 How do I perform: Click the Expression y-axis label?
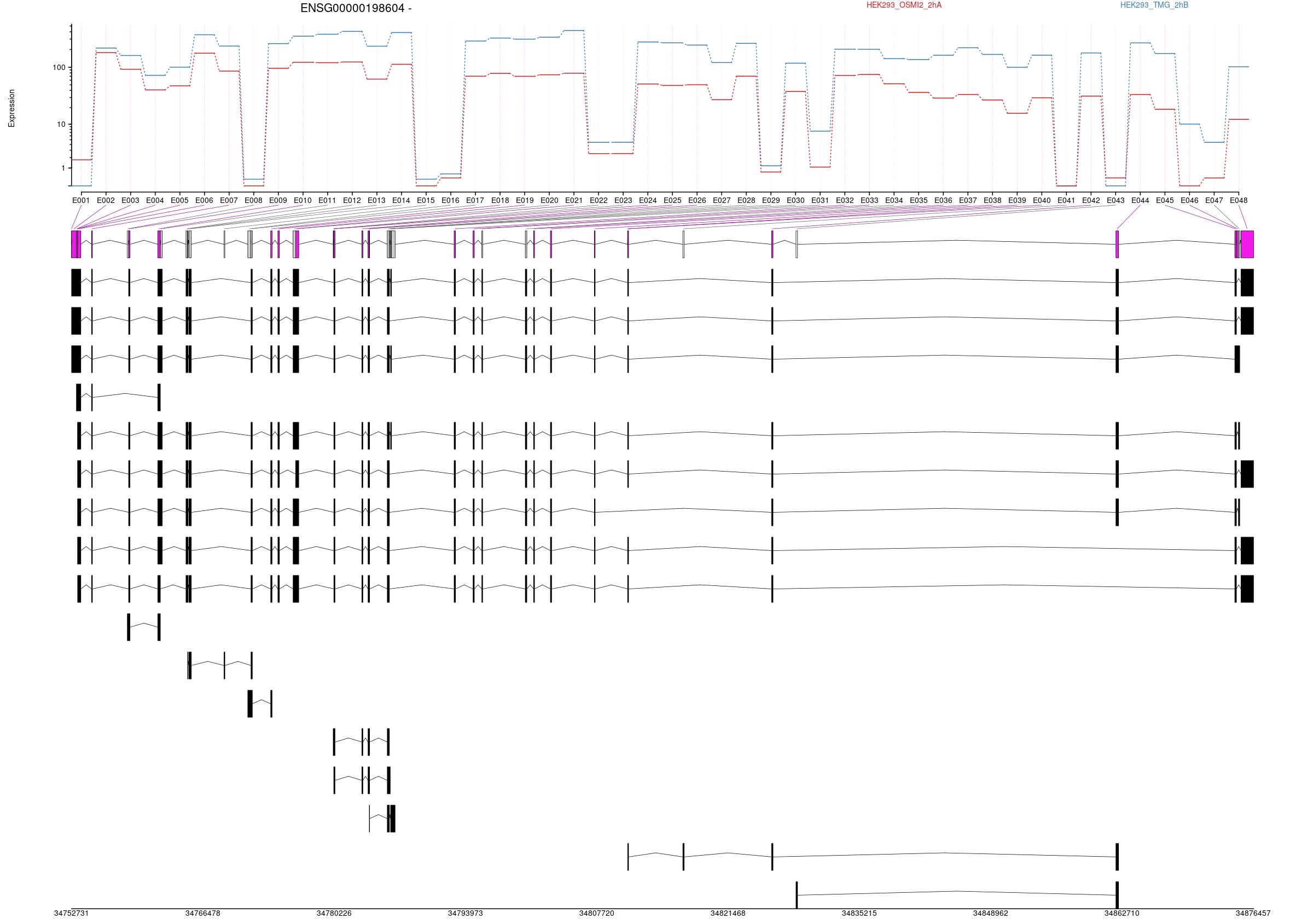coord(11,108)
